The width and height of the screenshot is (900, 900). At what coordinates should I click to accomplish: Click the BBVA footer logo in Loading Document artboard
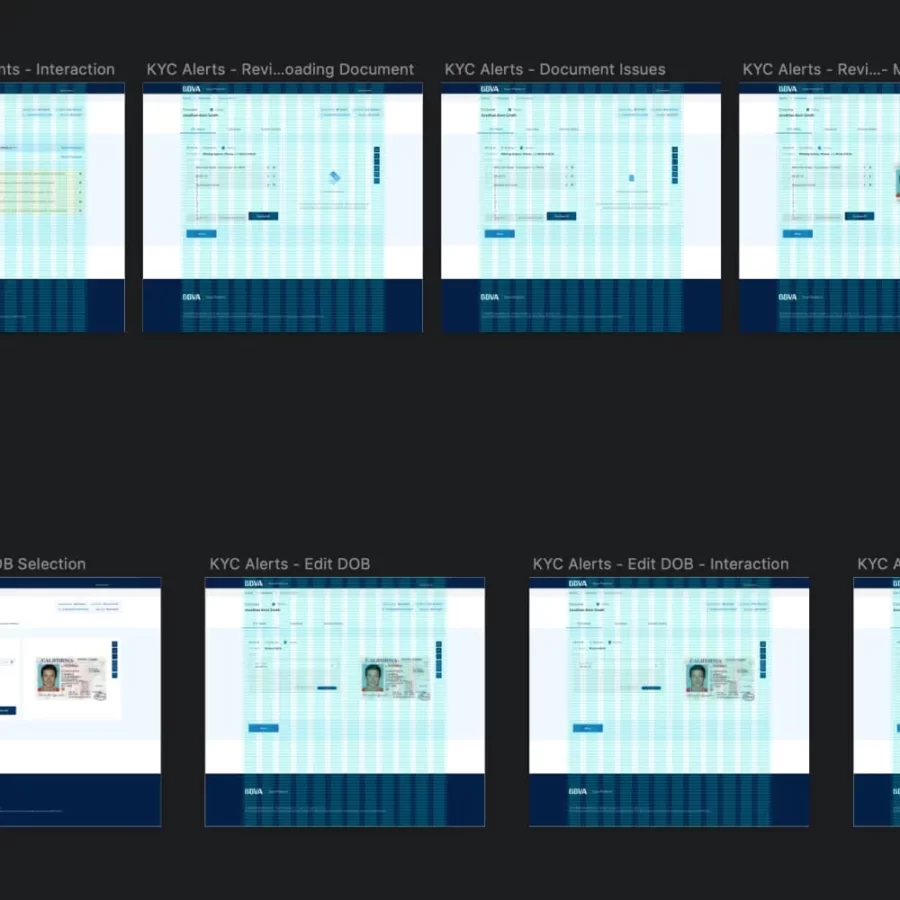click(x=191, y=297)
